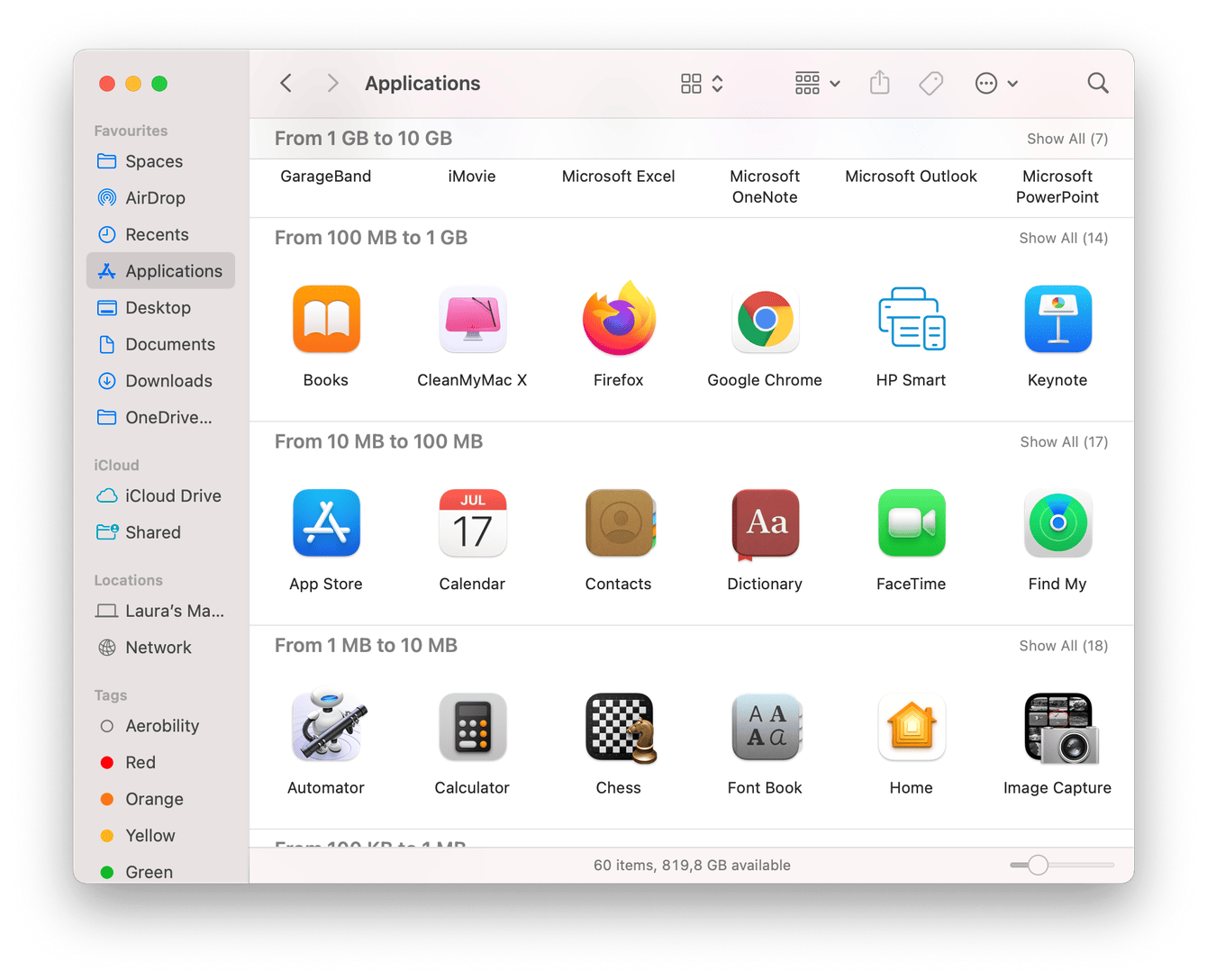This screenshot has height=980, width=1207.
Task: Open Google Chrome
Action: point(765,319)
